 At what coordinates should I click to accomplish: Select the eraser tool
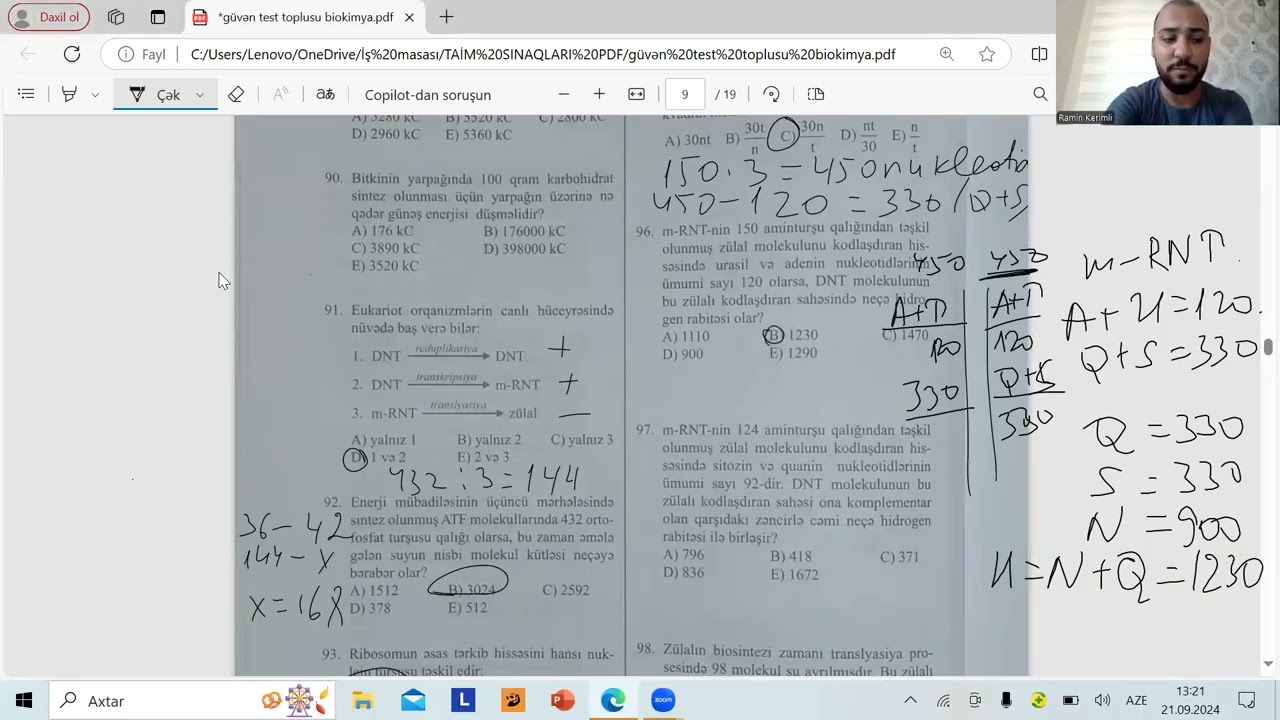click(236, 94)
